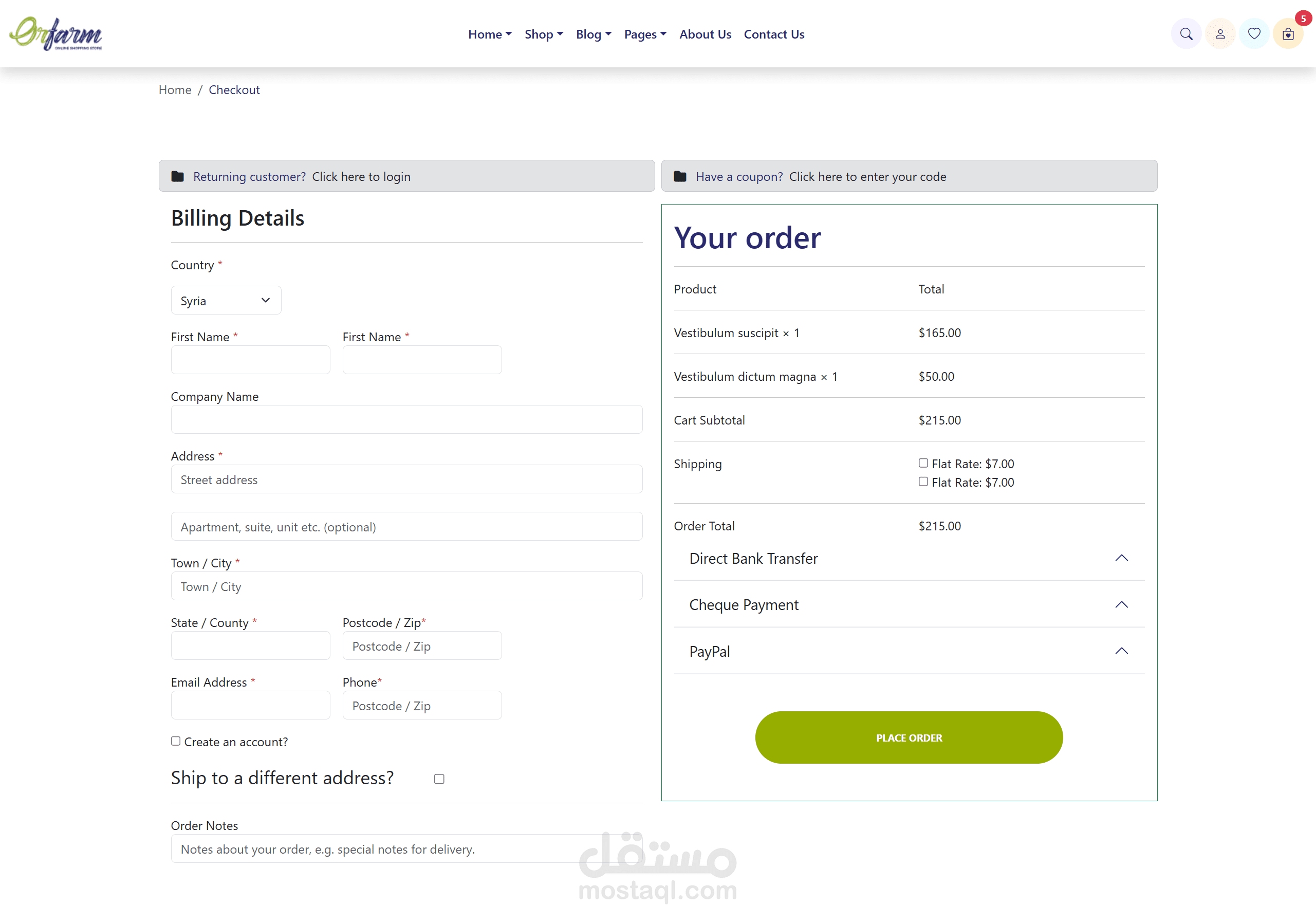
Task: Click folder icon beside Have a coupon
Action: point(680,177)
